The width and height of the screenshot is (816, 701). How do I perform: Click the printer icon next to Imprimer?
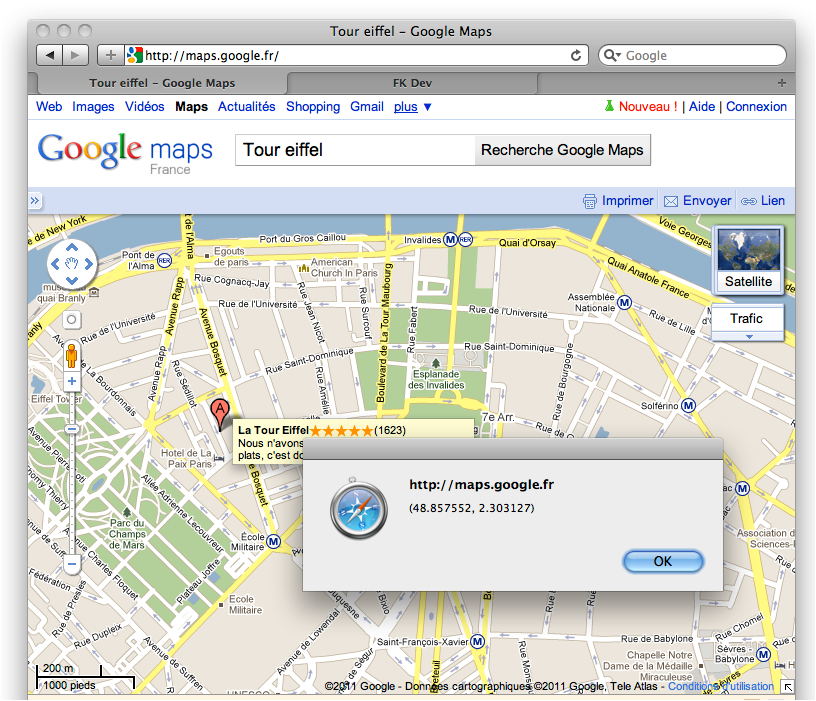(x=590, y=201)
